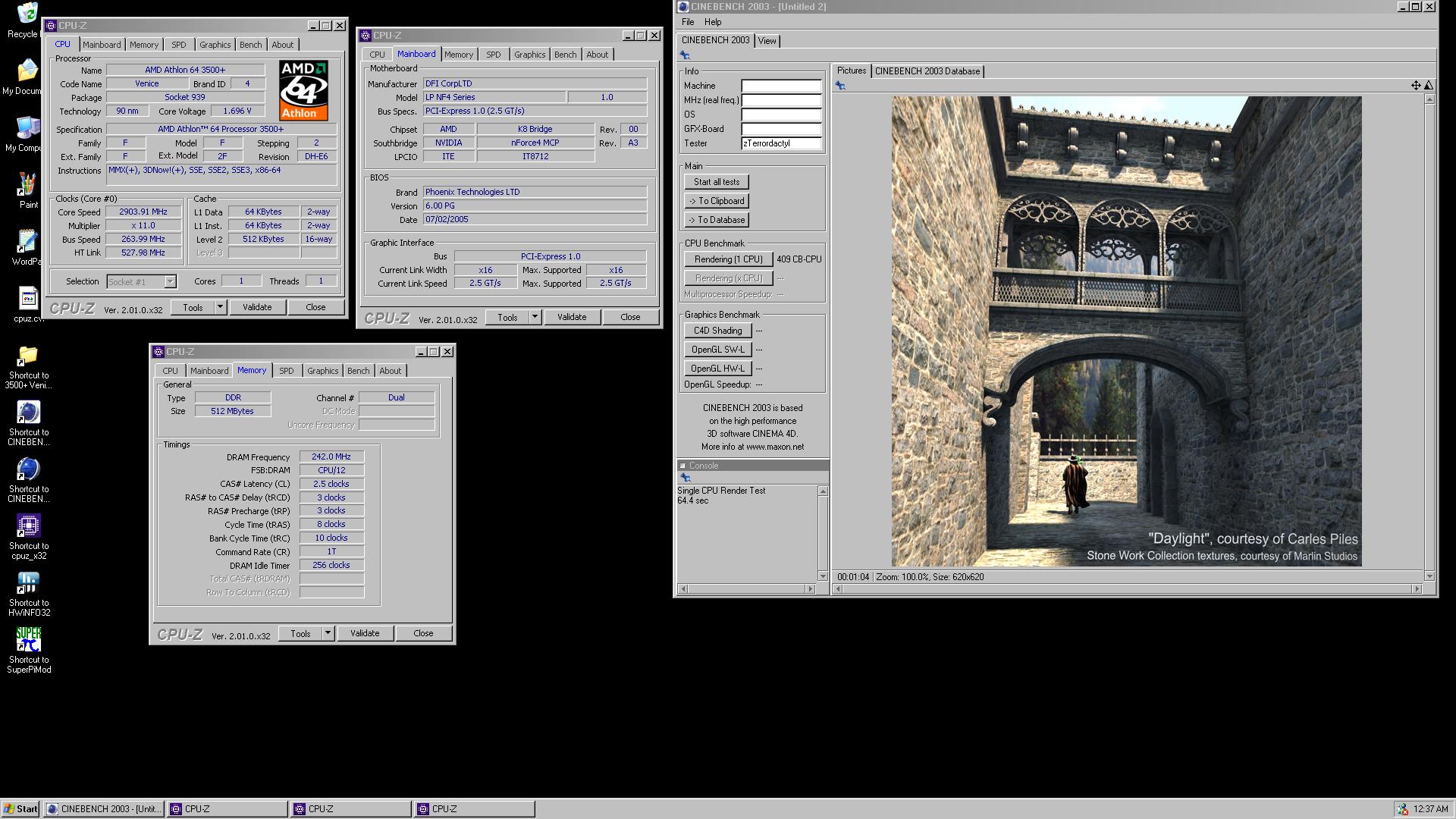This screenshot has width=1456, height=819.
Task: Click the pin icon under the CINEBENCH 2003 tab
Action: tap(685, 55)
